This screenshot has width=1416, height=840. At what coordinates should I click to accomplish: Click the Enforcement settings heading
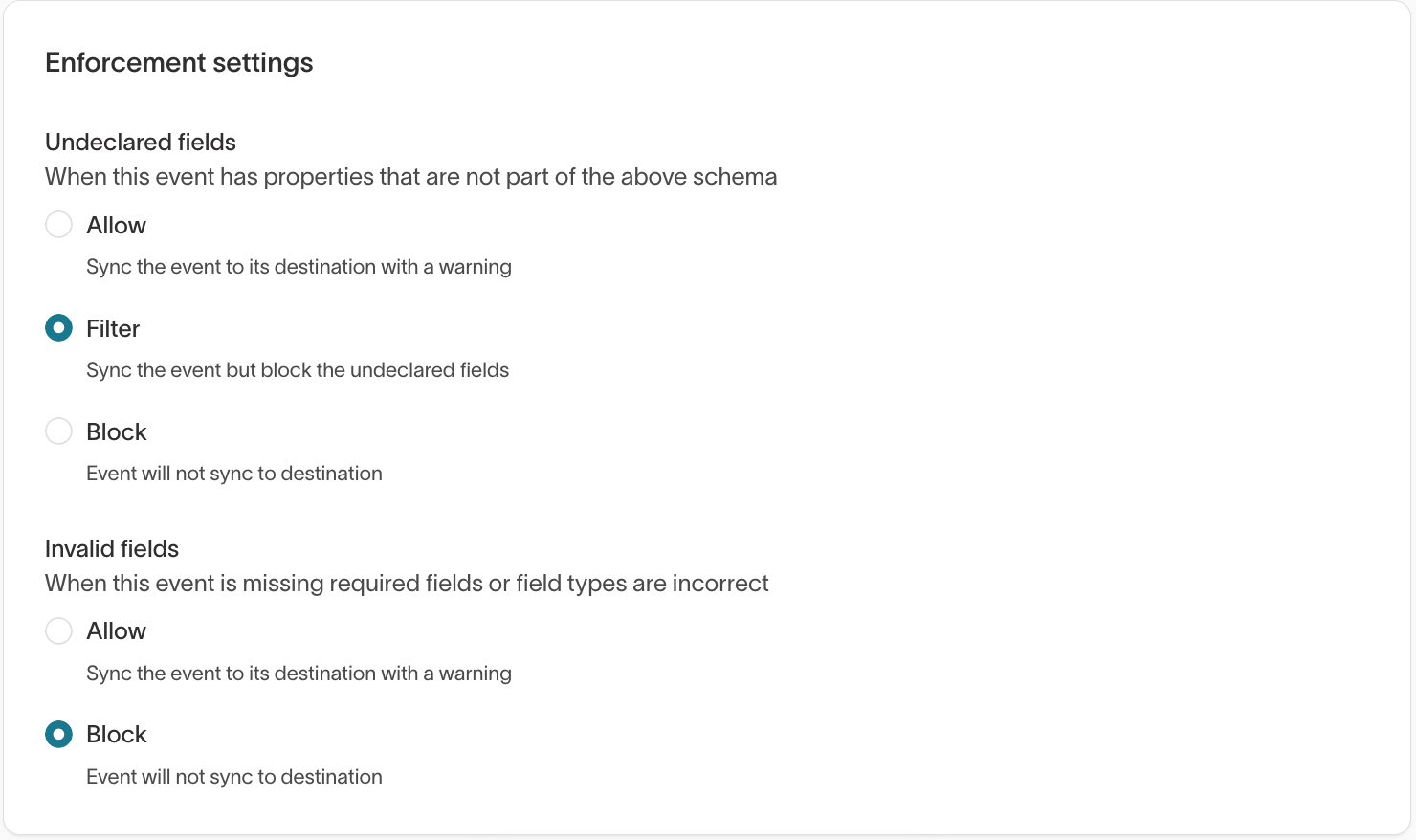178,62
